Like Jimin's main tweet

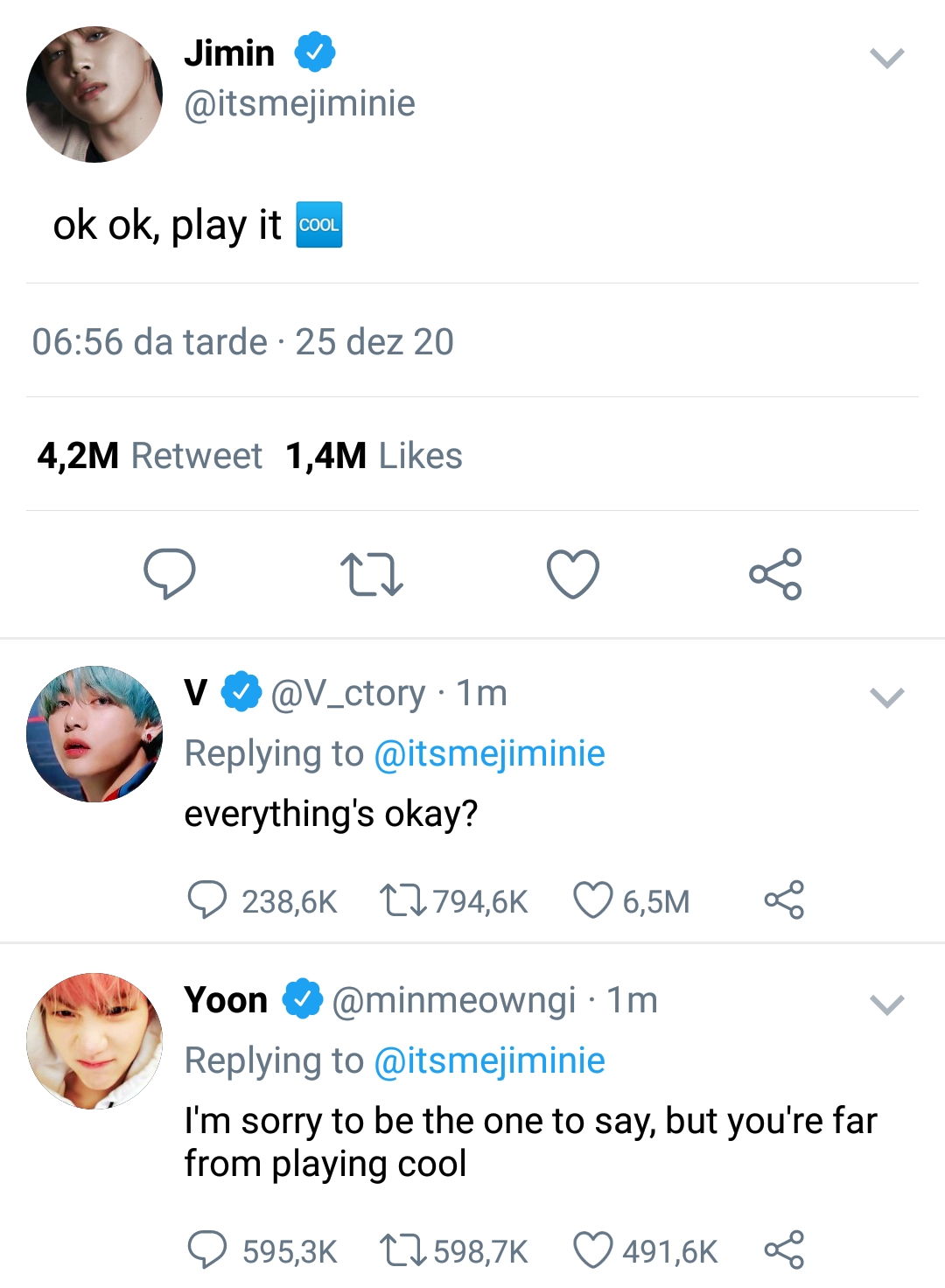[573, 574]
